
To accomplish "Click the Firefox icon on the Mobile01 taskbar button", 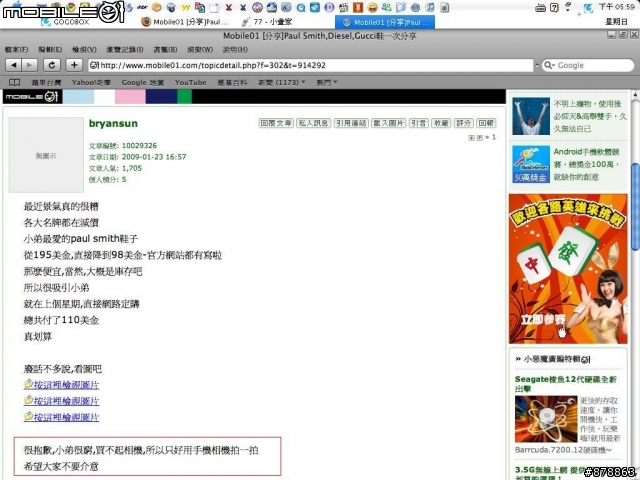I will pos(146,22).
